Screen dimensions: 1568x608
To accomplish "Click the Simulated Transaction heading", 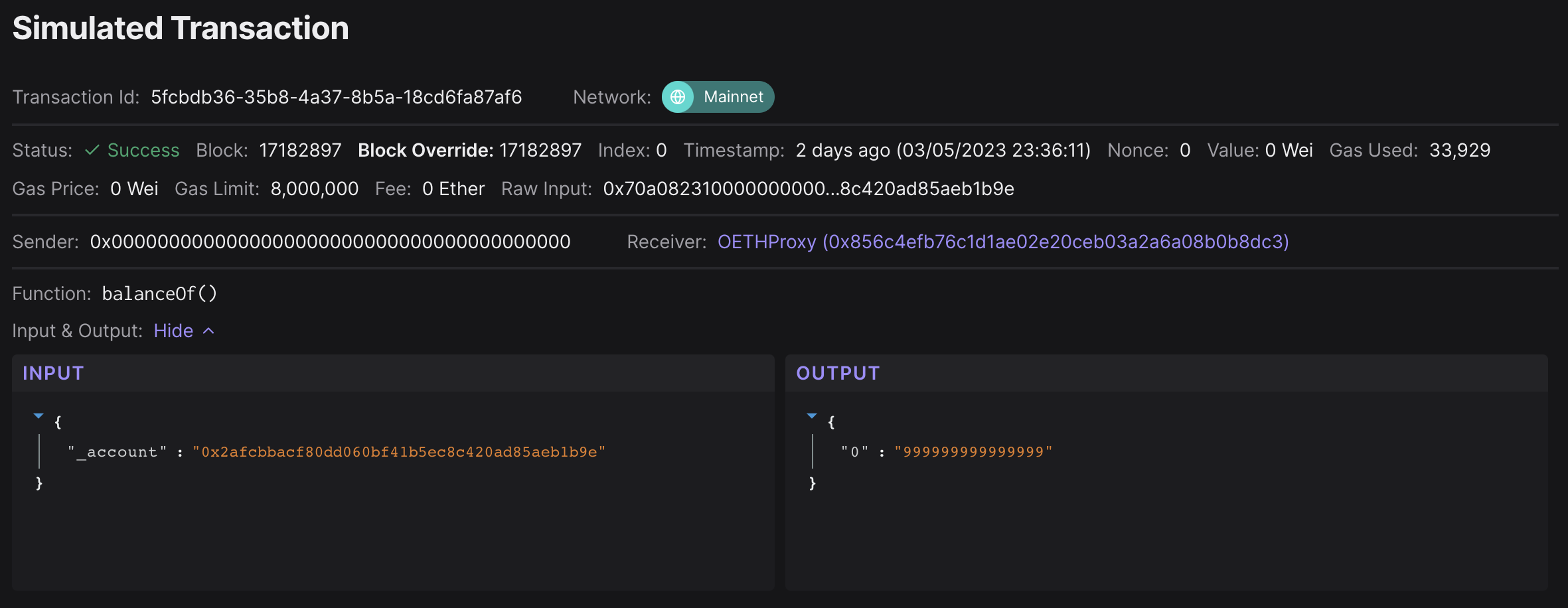I will pos(181,28).
